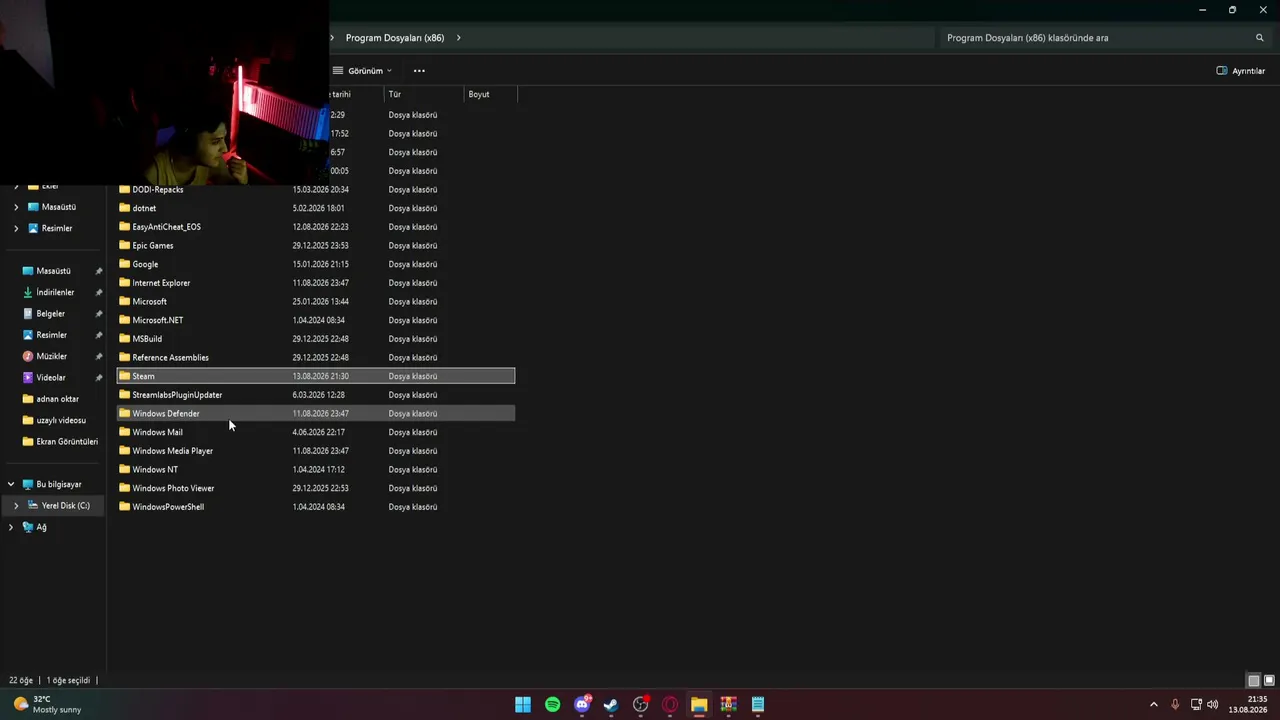The width and height of the screenshot is (1280, 720).
Task: Click the pin icon next to Belgeler
Action: click(x=99, y=314)
